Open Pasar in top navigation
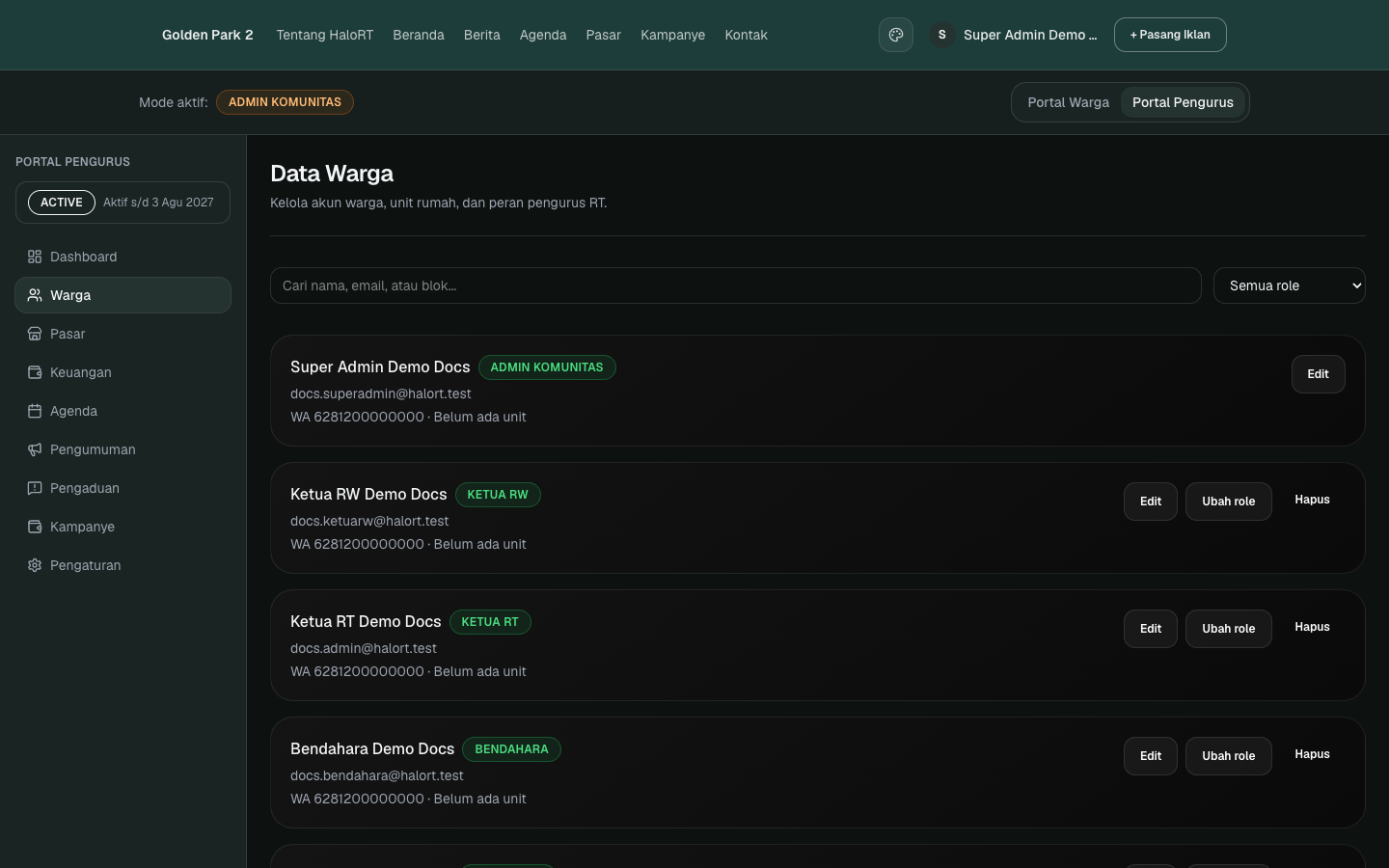 tap(604, 35)
